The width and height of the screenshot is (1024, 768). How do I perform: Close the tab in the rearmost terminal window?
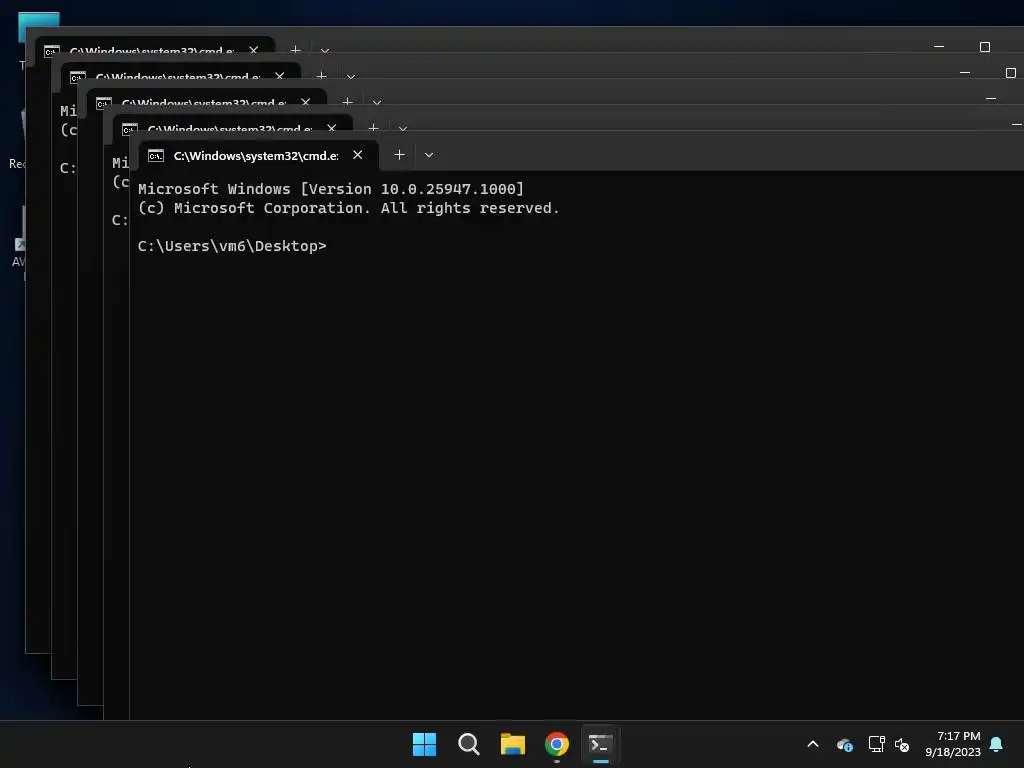click(253, 49)
